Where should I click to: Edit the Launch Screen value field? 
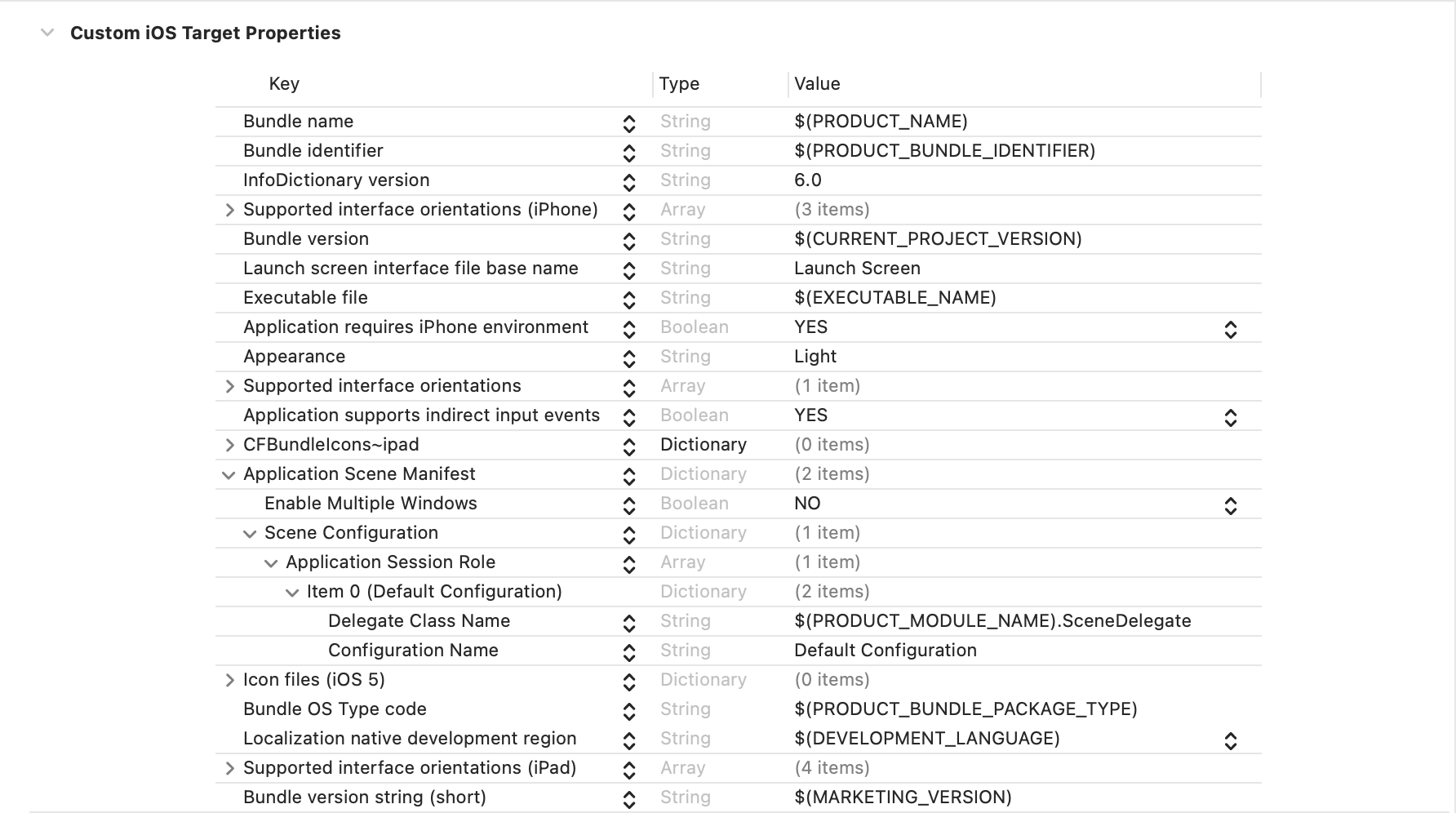pyautogui.click(x=857, y=269)
